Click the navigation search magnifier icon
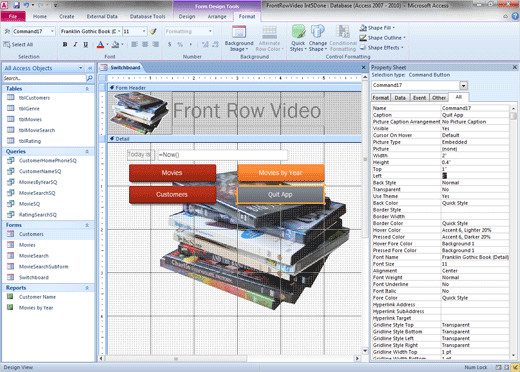 pos(90,78)
